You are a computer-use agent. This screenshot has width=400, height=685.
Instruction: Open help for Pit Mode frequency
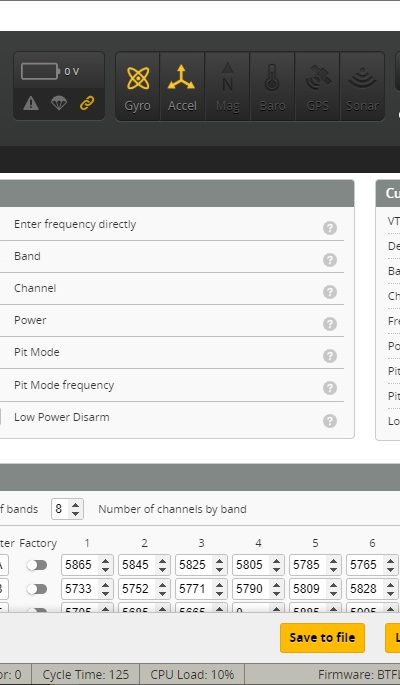click(330, 388)
